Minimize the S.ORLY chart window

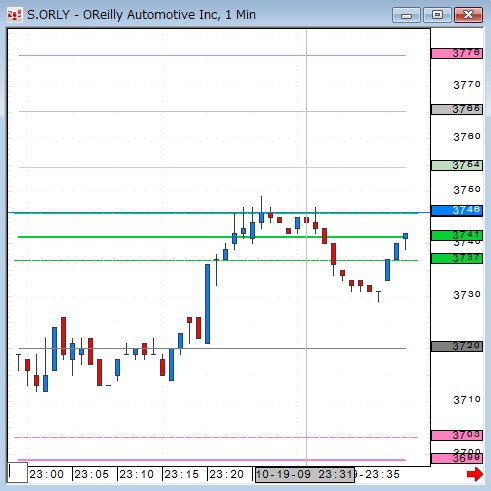click(406, 15)
